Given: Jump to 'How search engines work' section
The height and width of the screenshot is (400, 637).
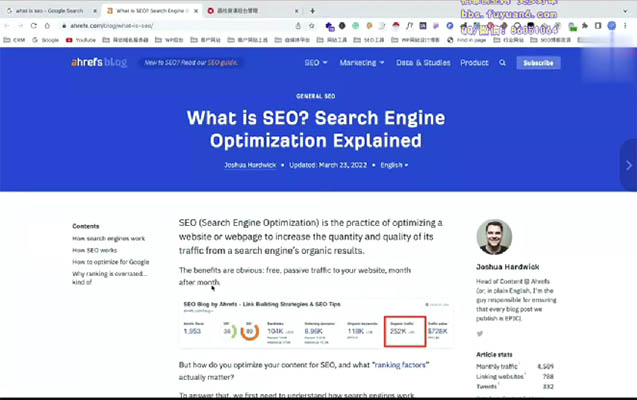Looking at the screenshot, I should pyautogui.click(x=108, y=239).
